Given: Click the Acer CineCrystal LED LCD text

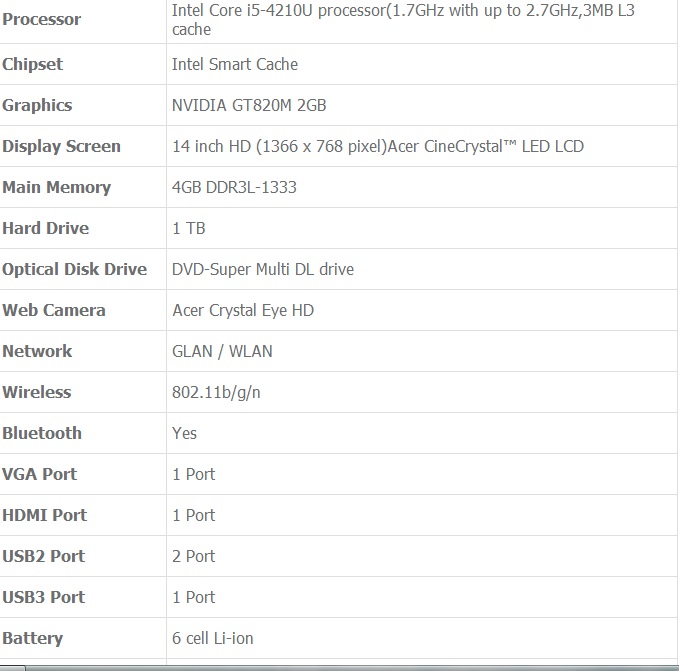Looking at the screenshot, I should point(485,146).
